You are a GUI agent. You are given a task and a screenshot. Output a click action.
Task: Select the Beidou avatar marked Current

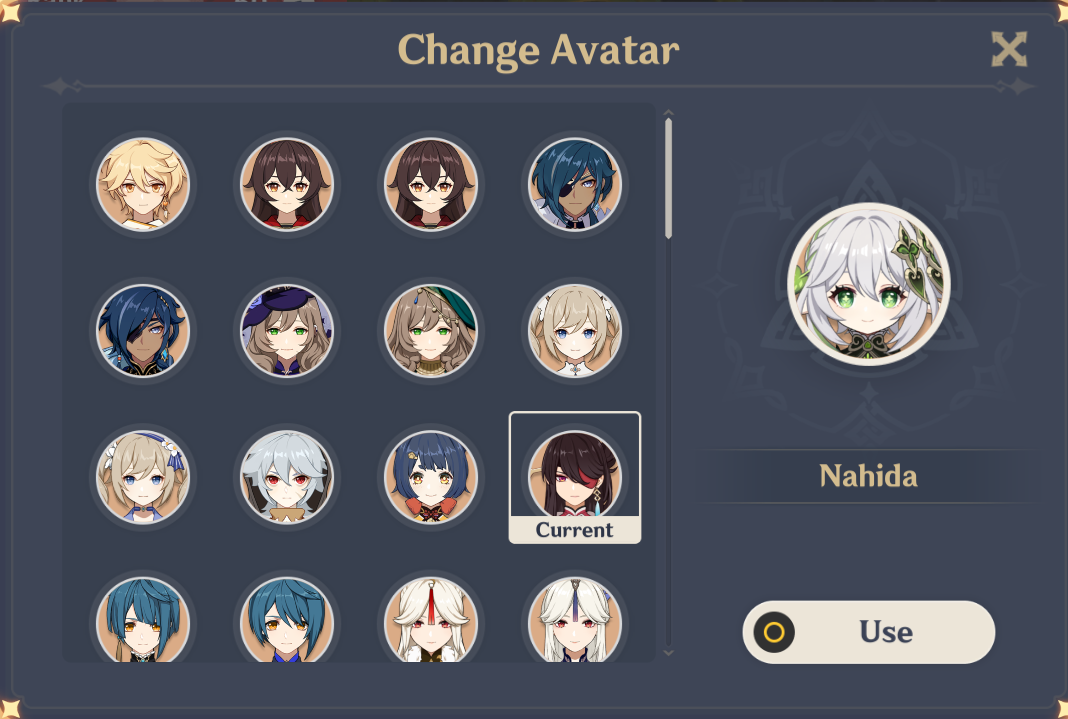(x=575, y=470)
